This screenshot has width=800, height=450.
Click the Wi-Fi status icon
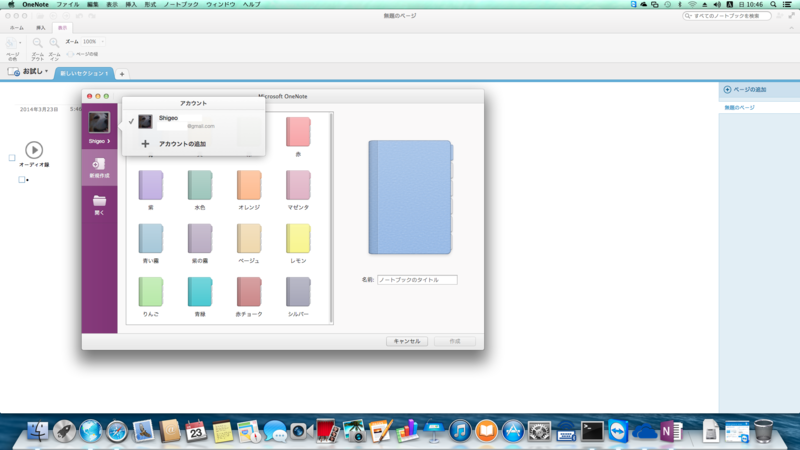coord(692,4)
